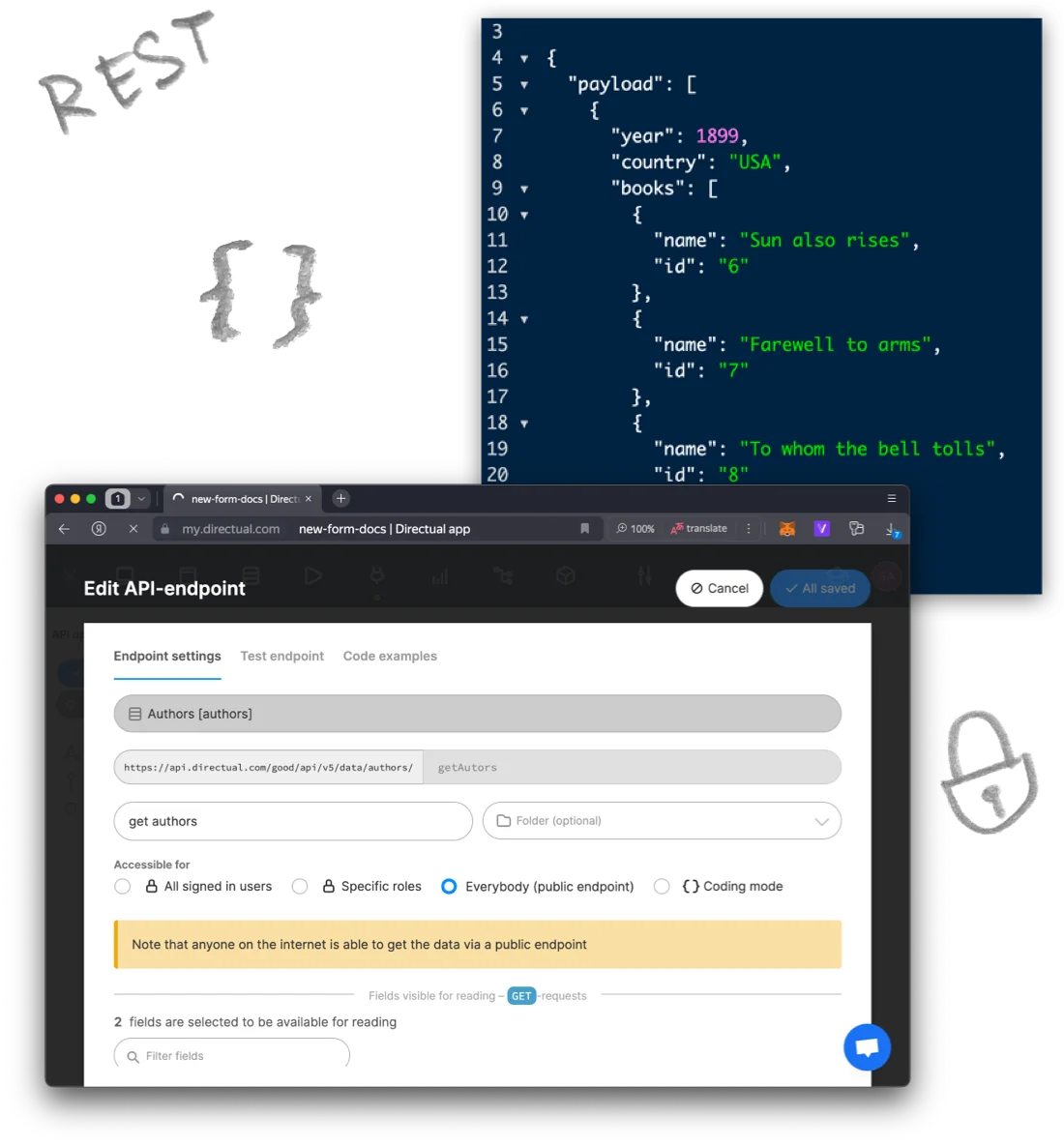Open the MetaMask fox extension
Image resolution: width=1064 pixels, height=1145 pixels.
[787, 528]
